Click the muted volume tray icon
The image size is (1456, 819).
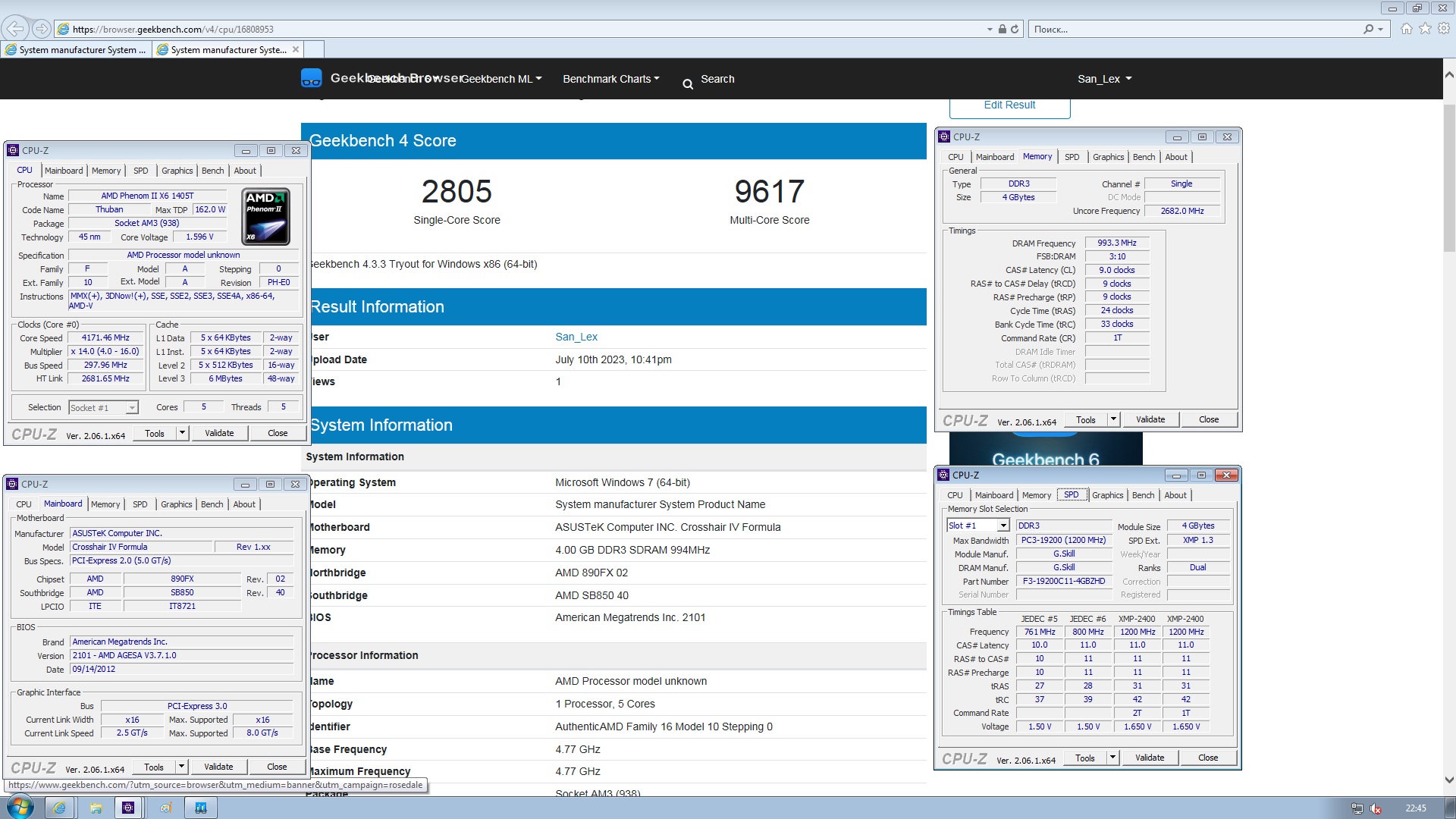tap(1376, 808)
